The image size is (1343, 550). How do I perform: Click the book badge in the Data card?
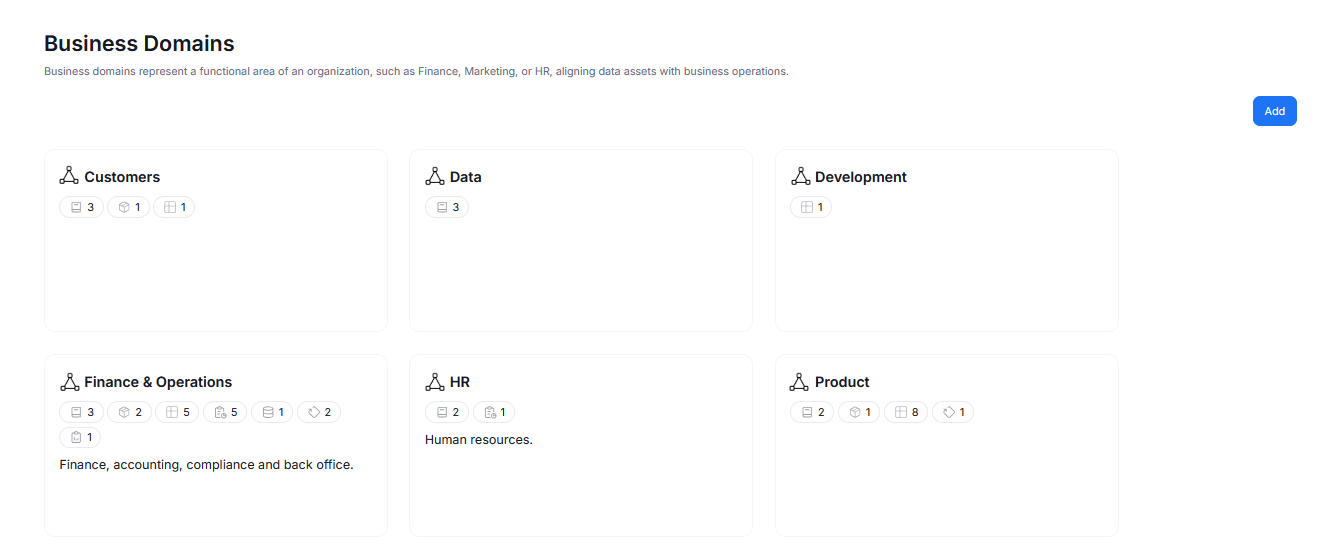click(x=447, y=207)
